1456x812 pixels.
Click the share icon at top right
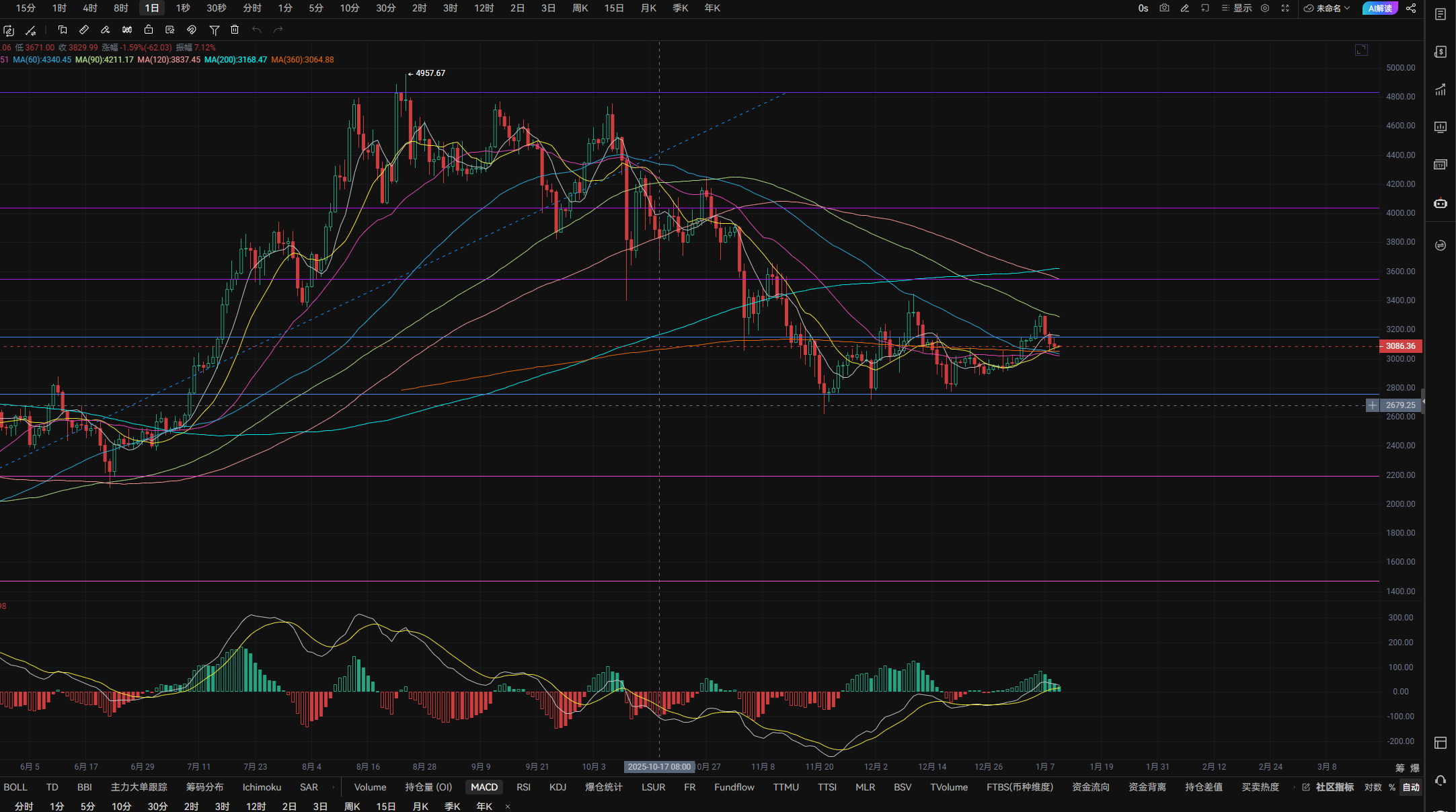1411,8
